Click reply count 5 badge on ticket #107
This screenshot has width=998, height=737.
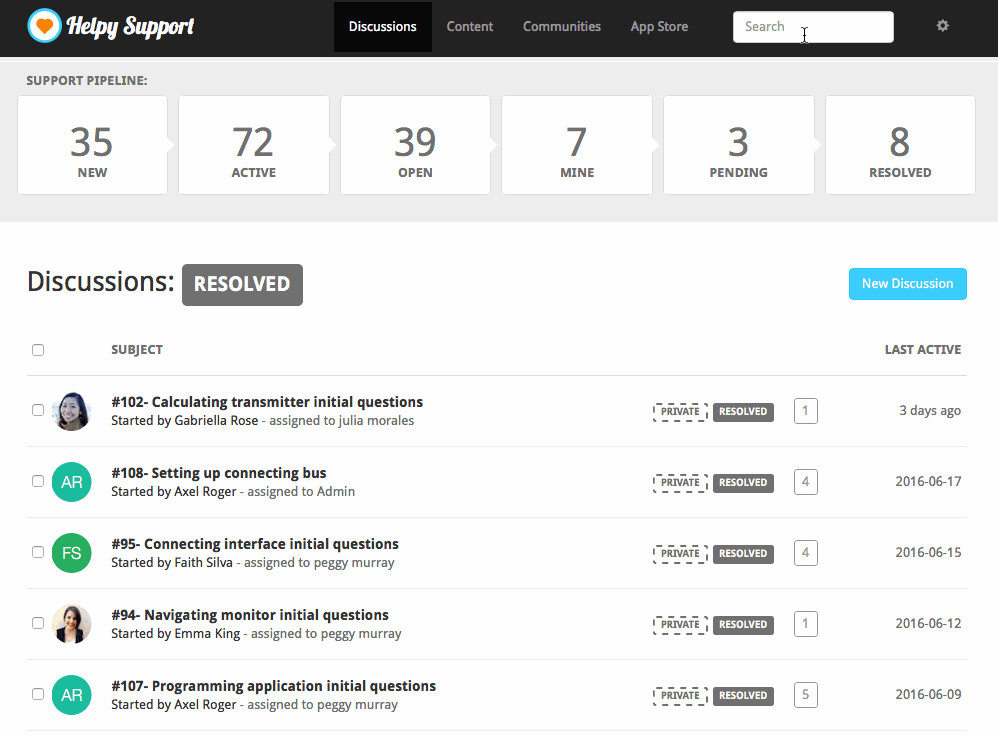point(806,694)
